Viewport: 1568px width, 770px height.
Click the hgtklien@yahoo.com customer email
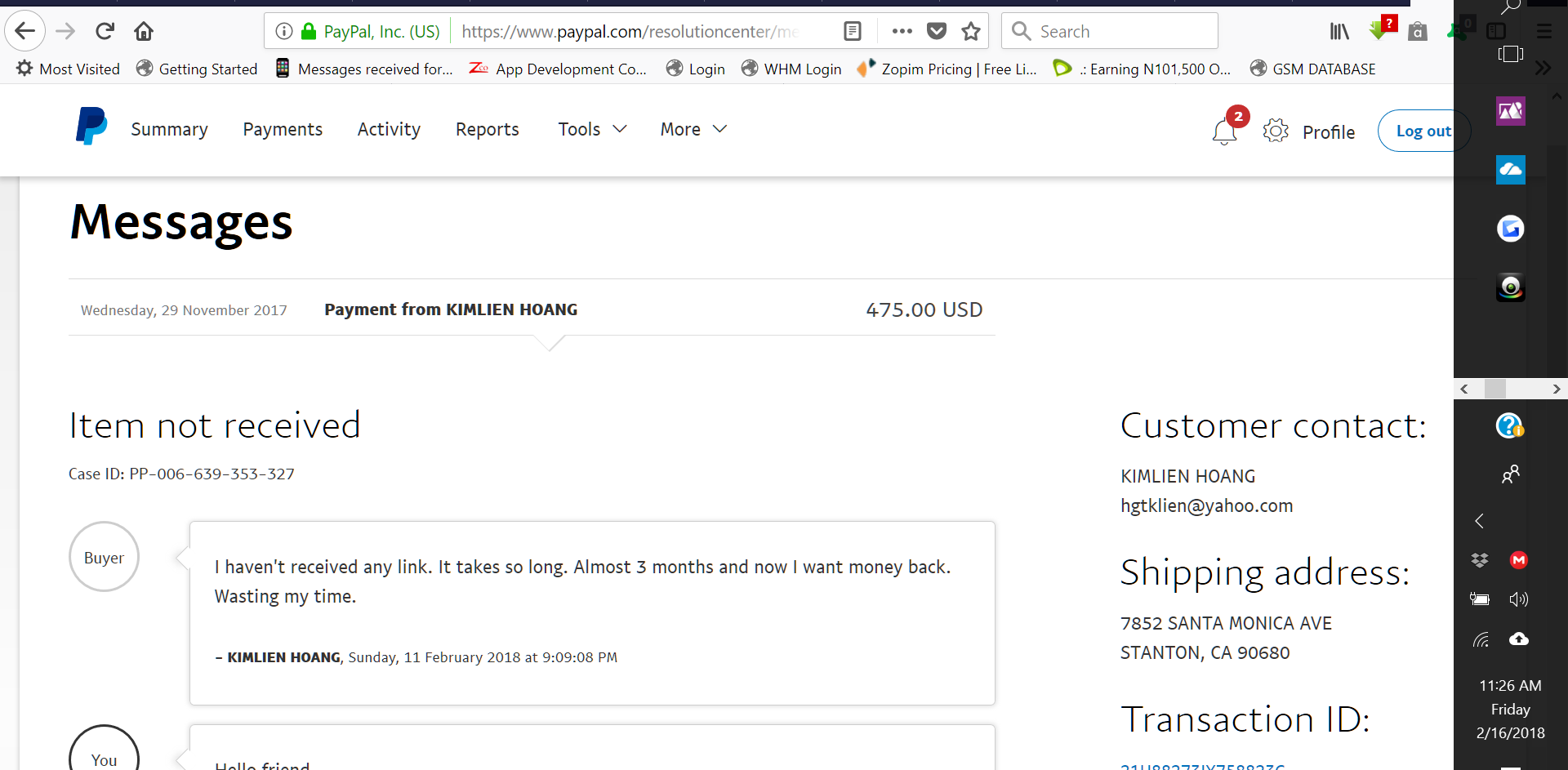(1206, 505)
